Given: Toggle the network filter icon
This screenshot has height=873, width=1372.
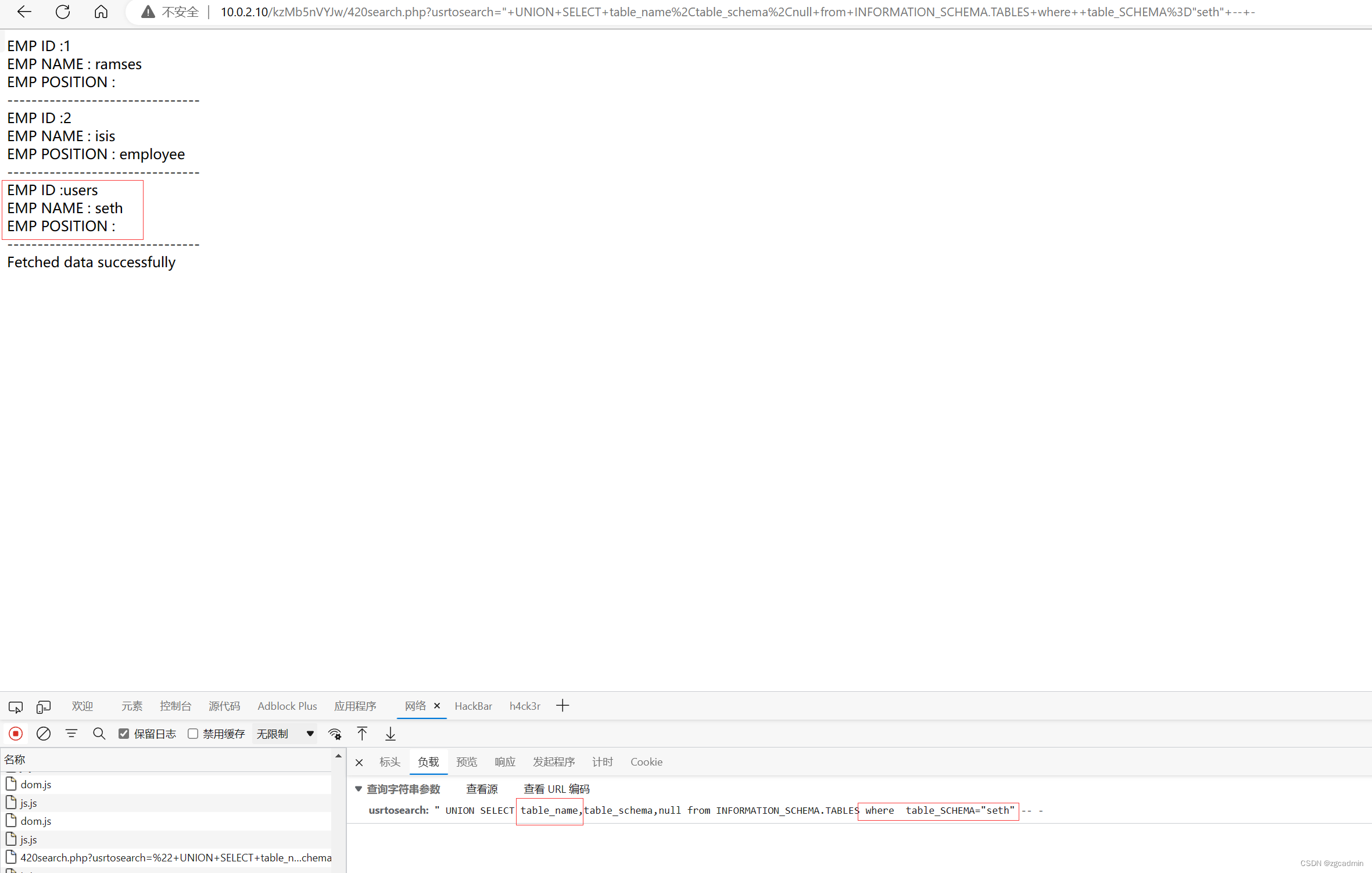Looking at the screenshot, I should pos(71,734).
